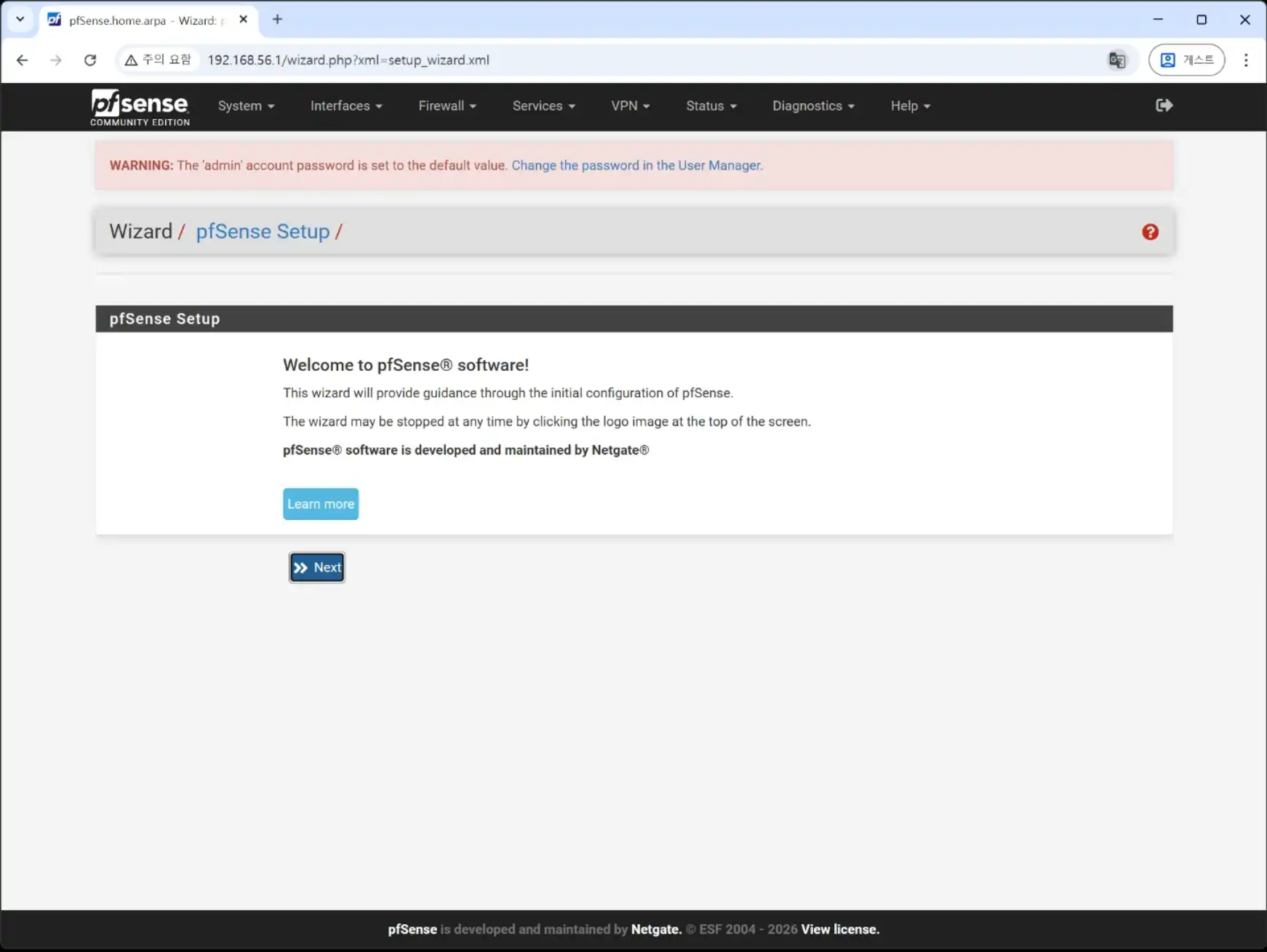Open the Services menu
Viewport: 1267px width, 952px height.
(x=543, y=106)
